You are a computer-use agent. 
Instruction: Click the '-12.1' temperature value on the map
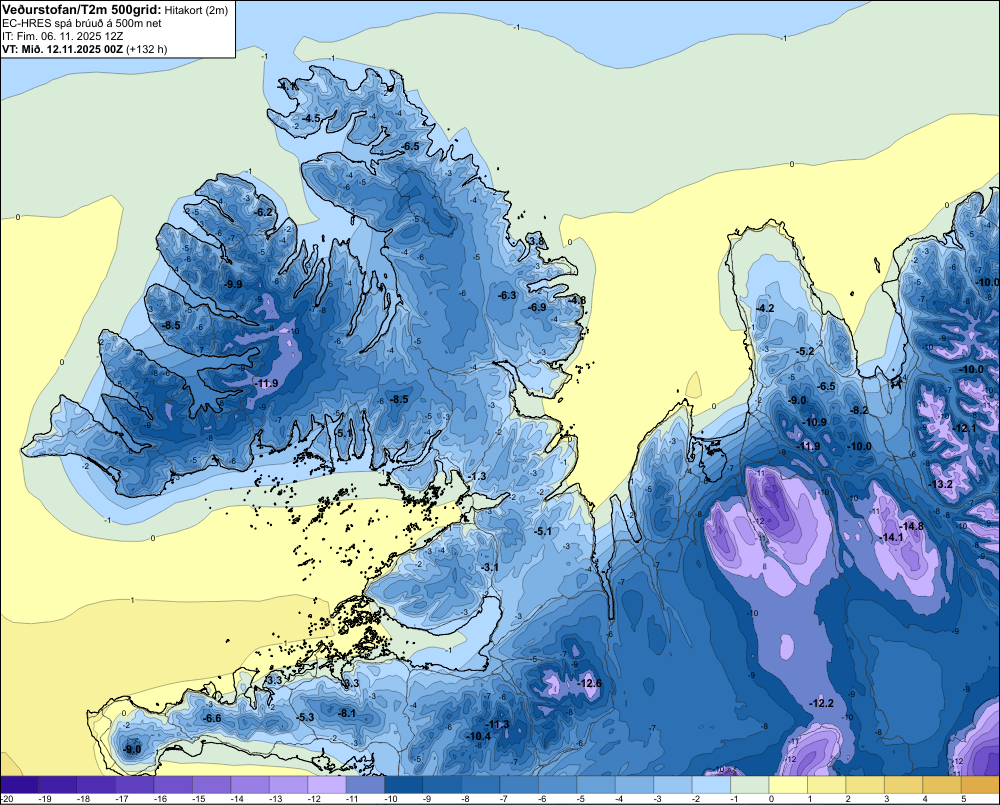click(964, 428)
